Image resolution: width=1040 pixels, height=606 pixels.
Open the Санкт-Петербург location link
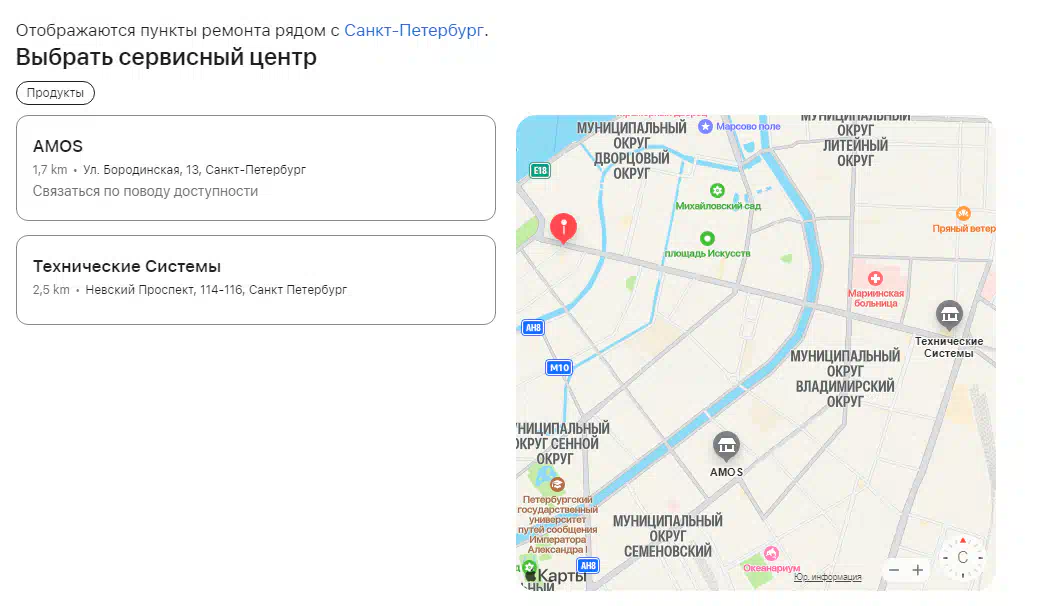coord(414,30)
